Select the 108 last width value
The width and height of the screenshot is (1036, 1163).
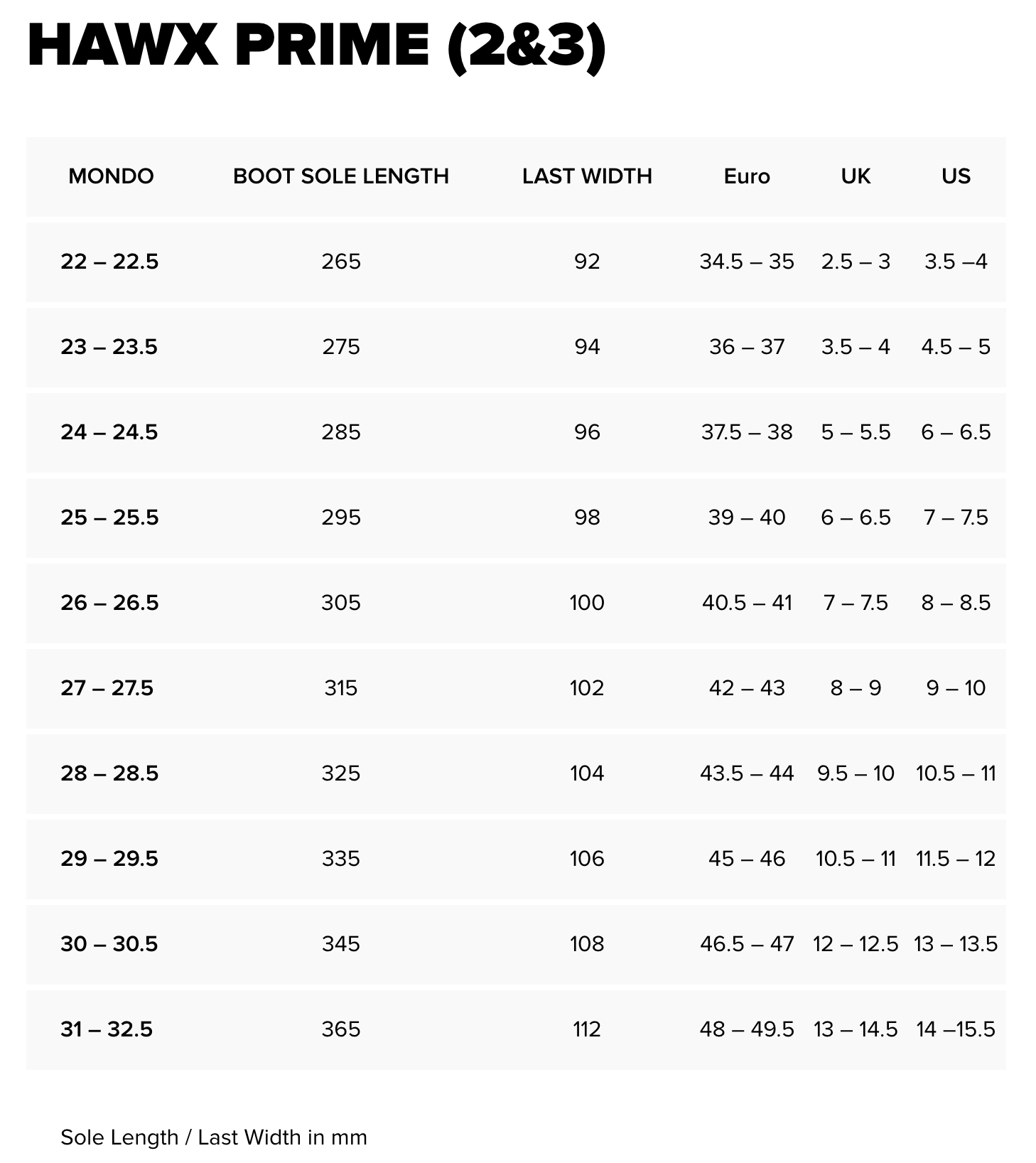coord(587,944)
